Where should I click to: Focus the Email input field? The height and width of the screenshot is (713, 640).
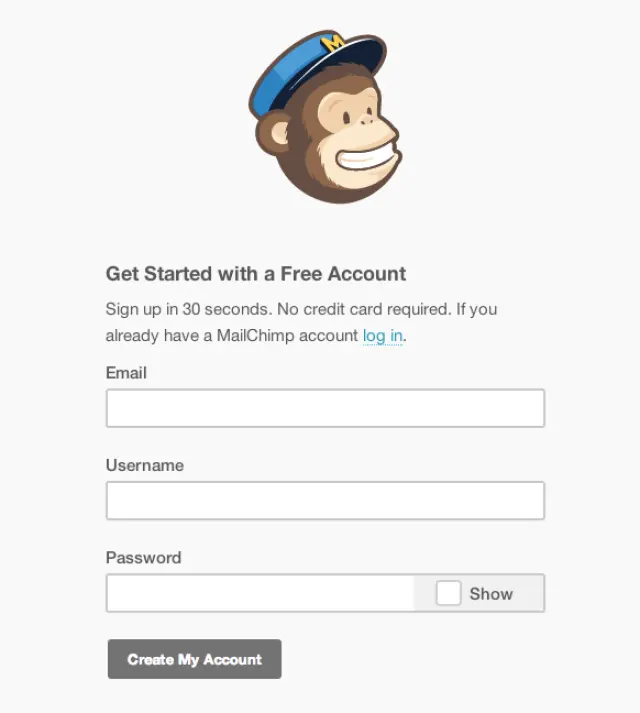tap(325, 409)
